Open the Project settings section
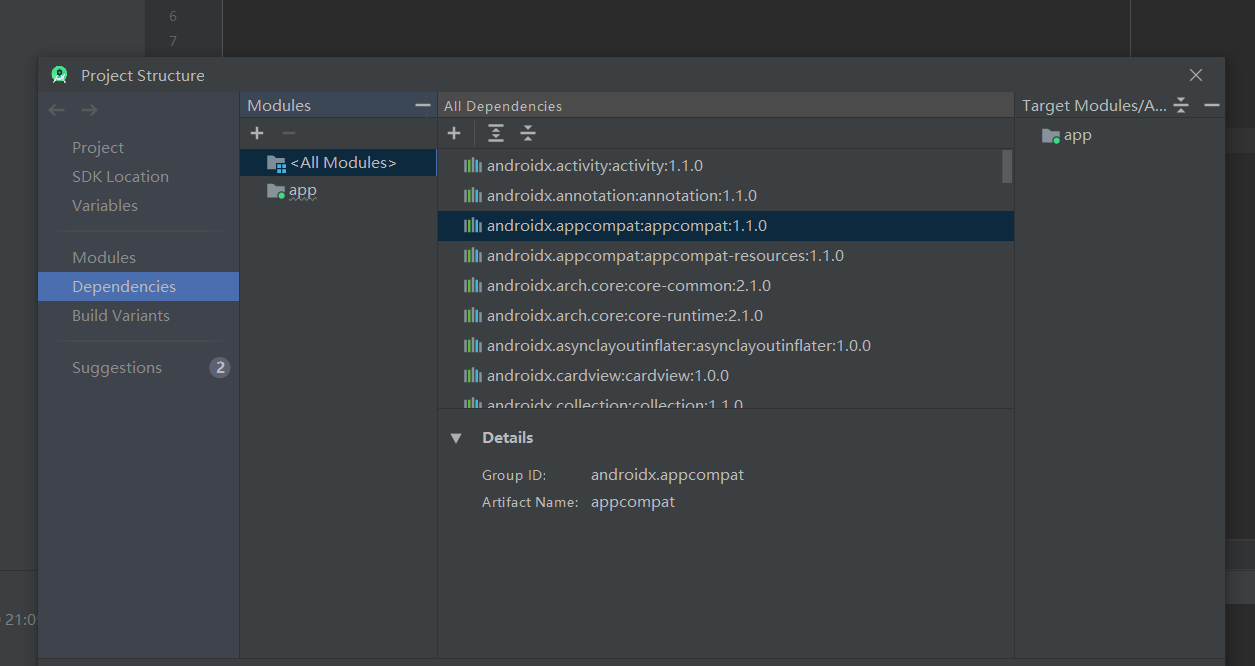This screenshot has width=1255, height=666. pos(98,147)
